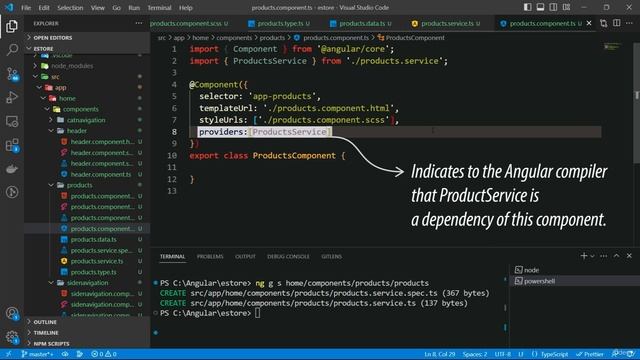Open the terminal launch profile dropdown arrow

point(592,256)
